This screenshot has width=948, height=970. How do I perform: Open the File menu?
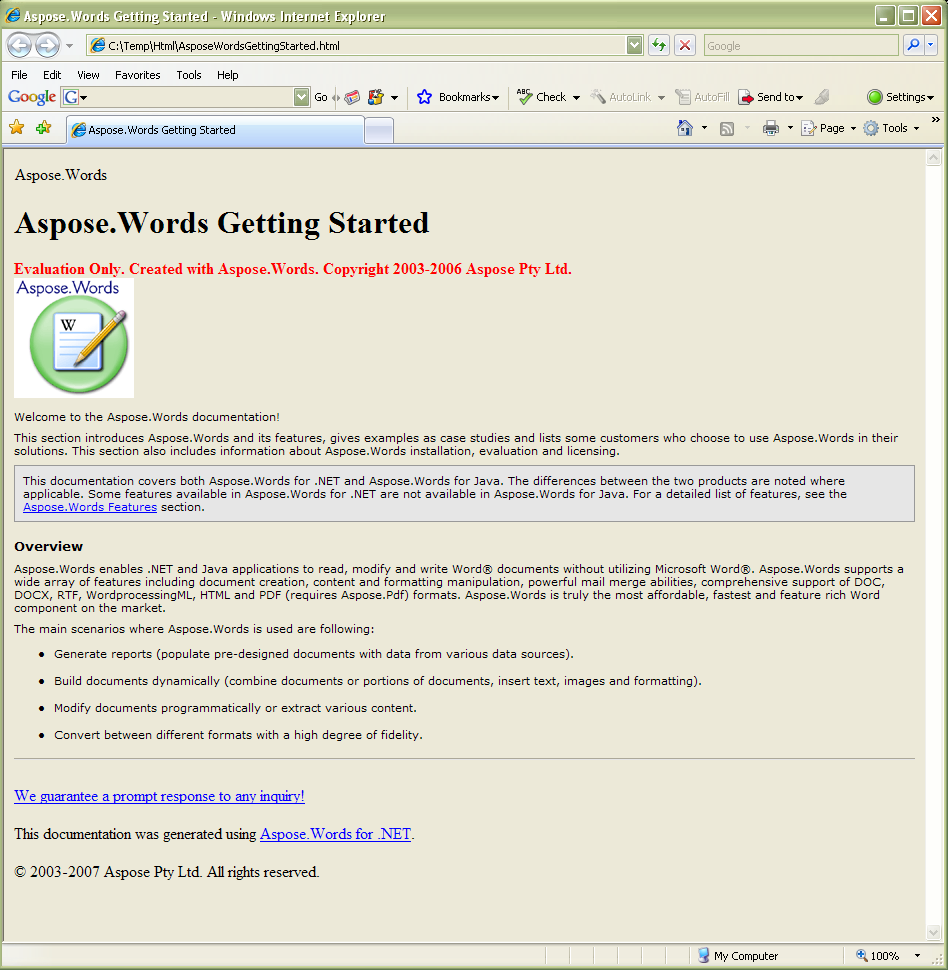(19, 75)
